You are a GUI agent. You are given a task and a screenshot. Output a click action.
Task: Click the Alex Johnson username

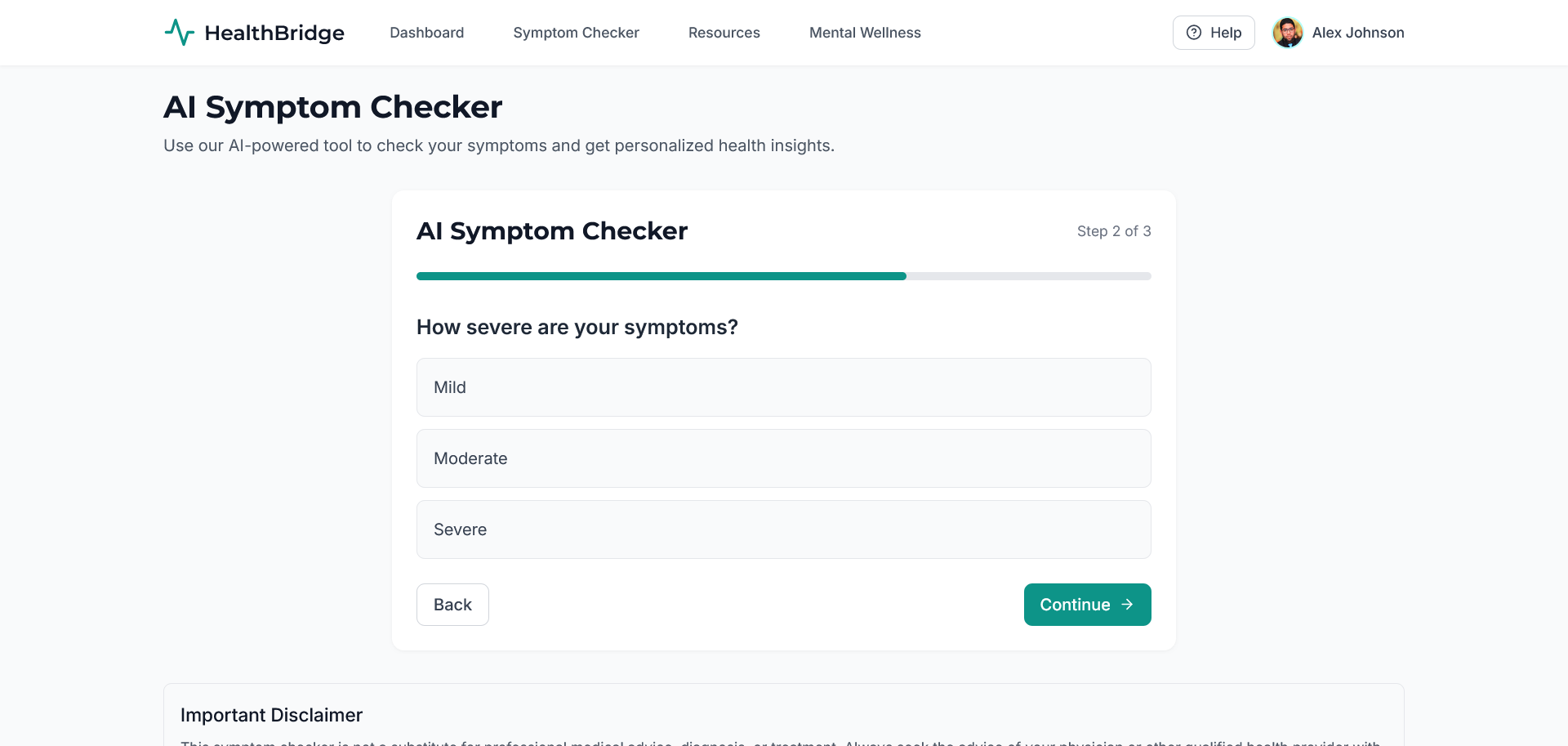[1358, 33]
